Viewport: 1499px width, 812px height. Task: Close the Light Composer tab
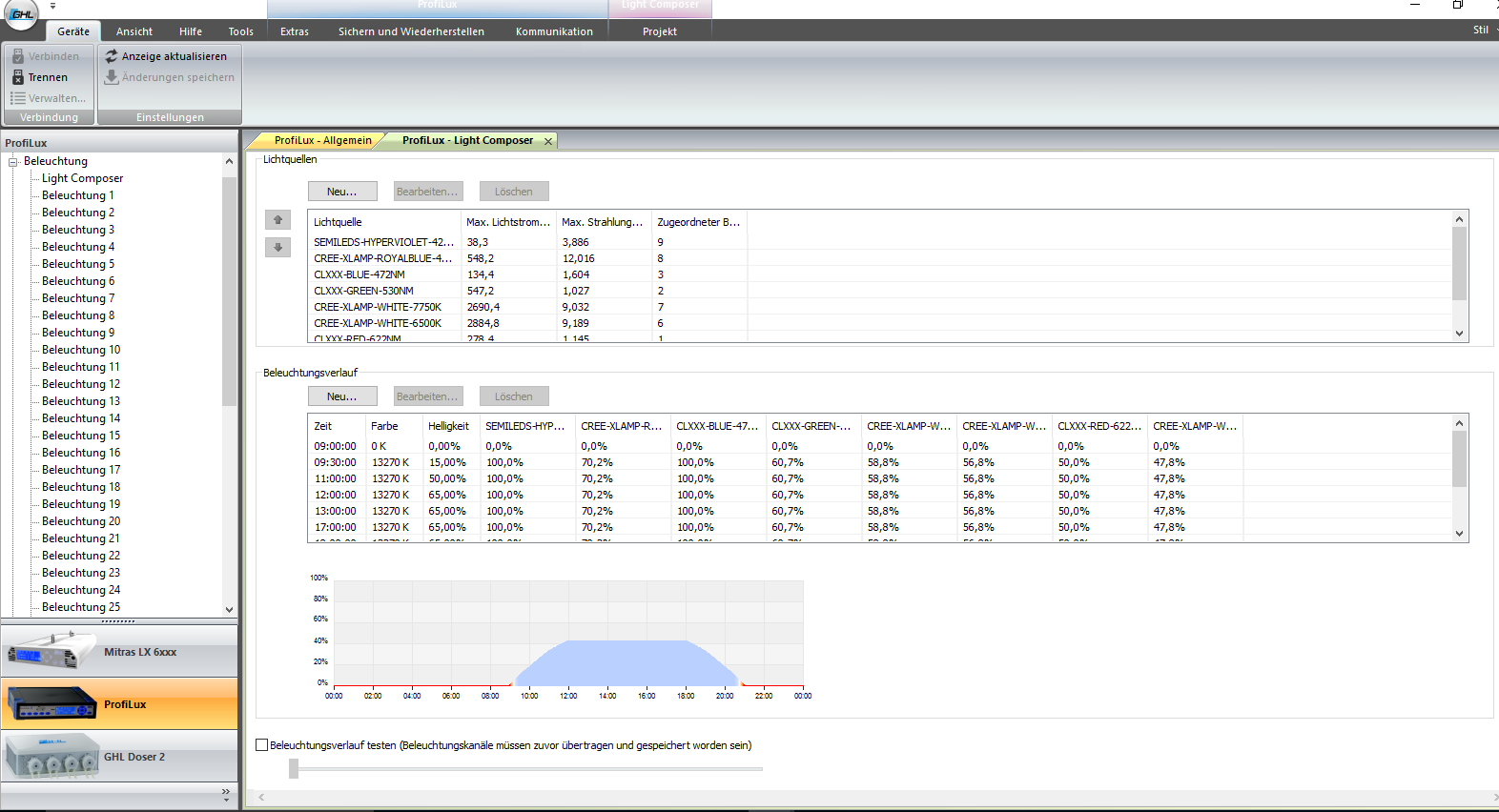(x=548, y=141)
